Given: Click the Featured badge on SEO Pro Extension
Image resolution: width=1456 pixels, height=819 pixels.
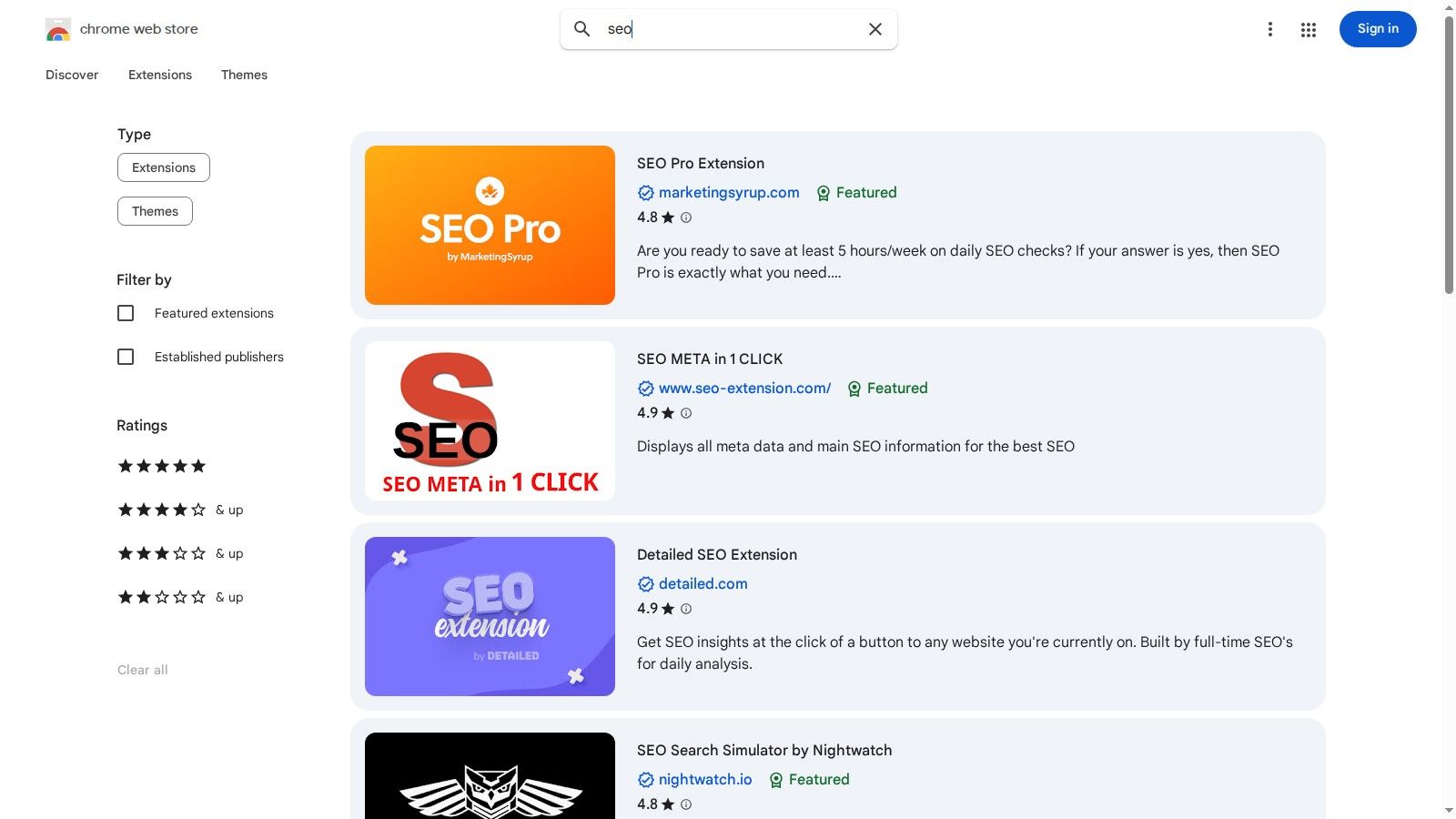Looking at the screenshot, I should [x=855, y=193].
